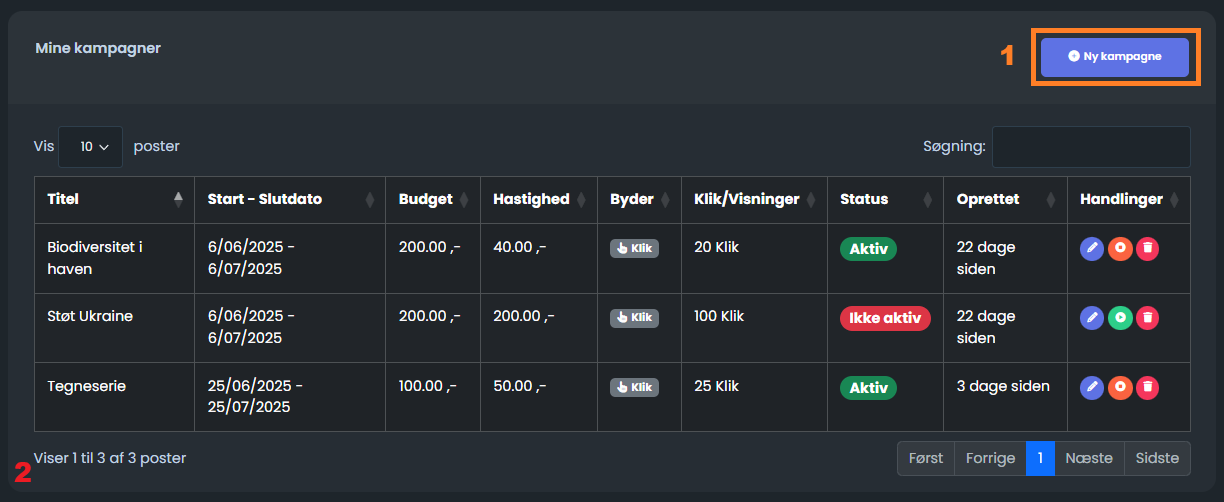Jump to the Sidste page

1157,459
